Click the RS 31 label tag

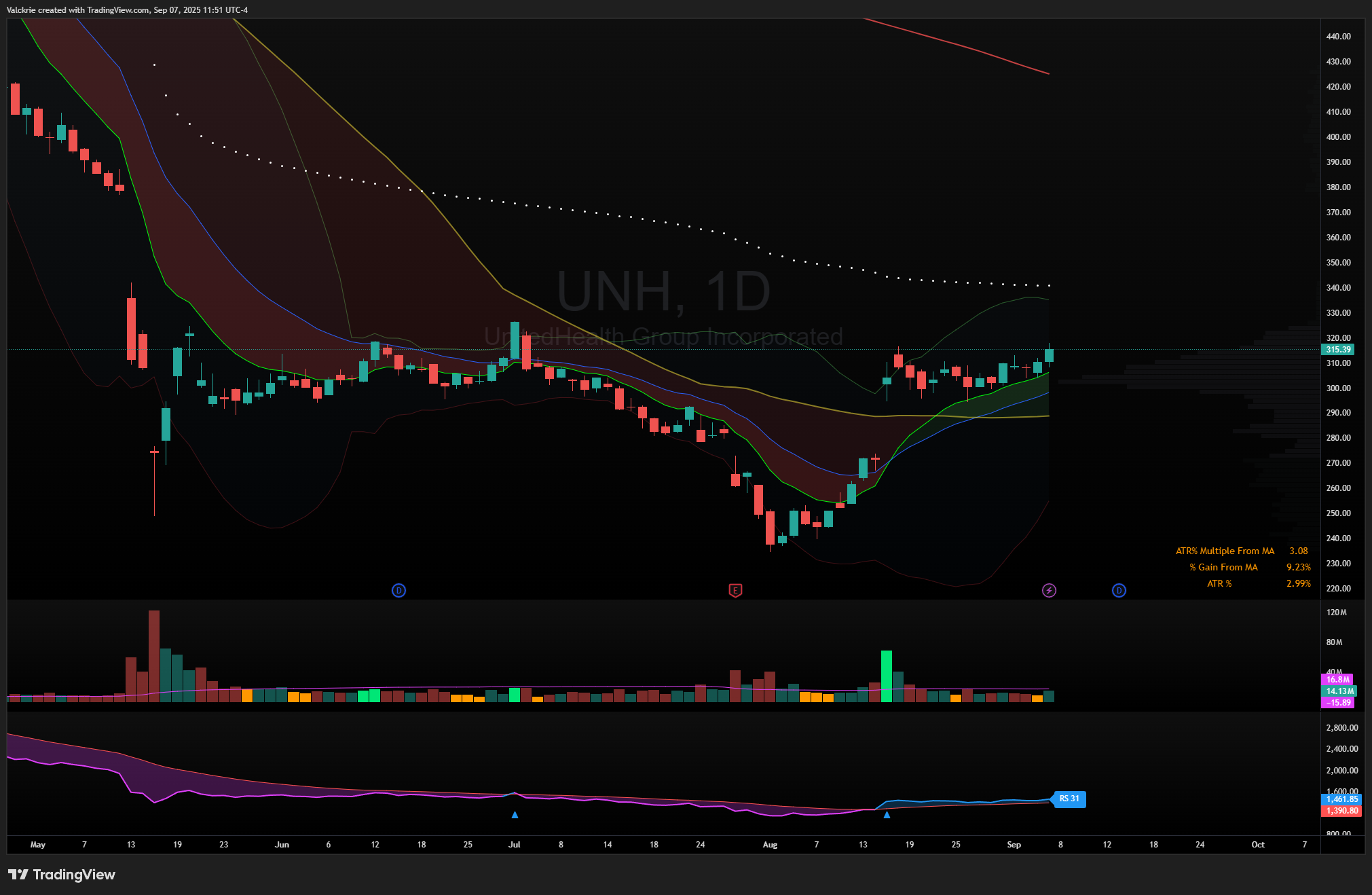point(1069,799)
